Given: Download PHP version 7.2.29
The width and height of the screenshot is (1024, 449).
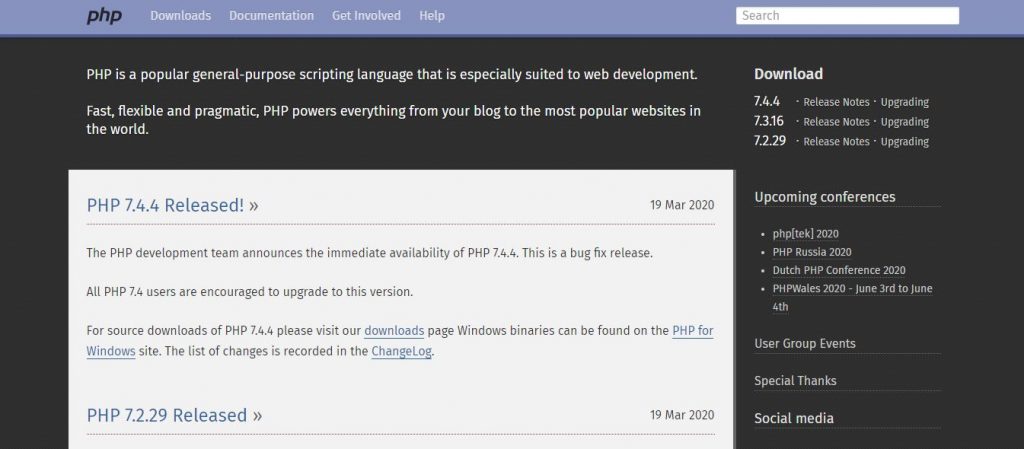Looking at the screenshot, I should [x=770, y=141].
